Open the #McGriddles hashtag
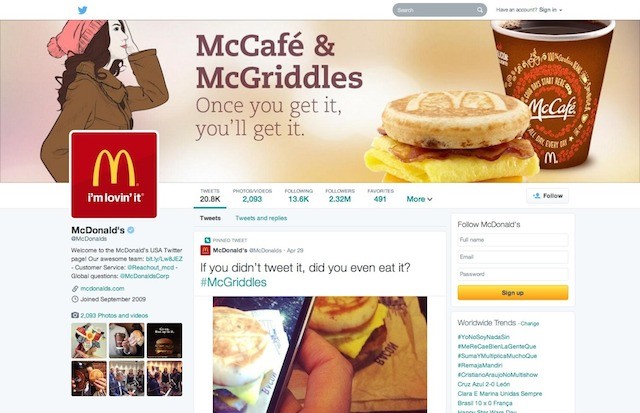This screenshot has width=640, height=413. tap(233, 282)
